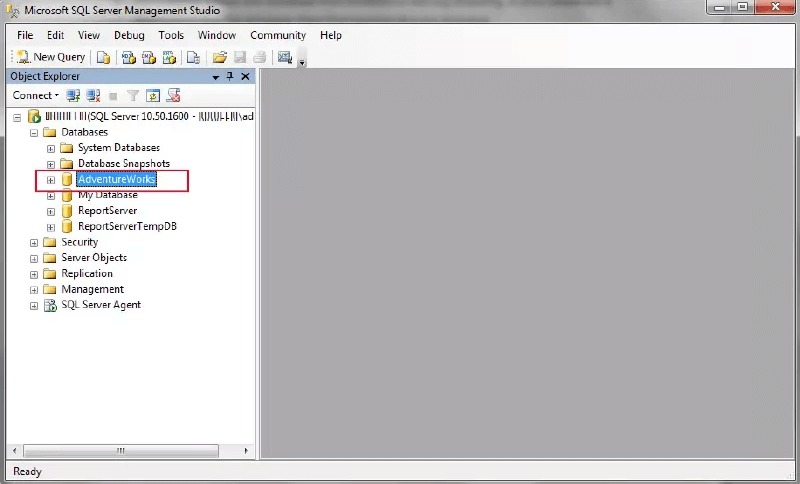Image resolution: width=800 pixels, height=484 pixels.
Task: Expand the My Database node
Action: 51,196
